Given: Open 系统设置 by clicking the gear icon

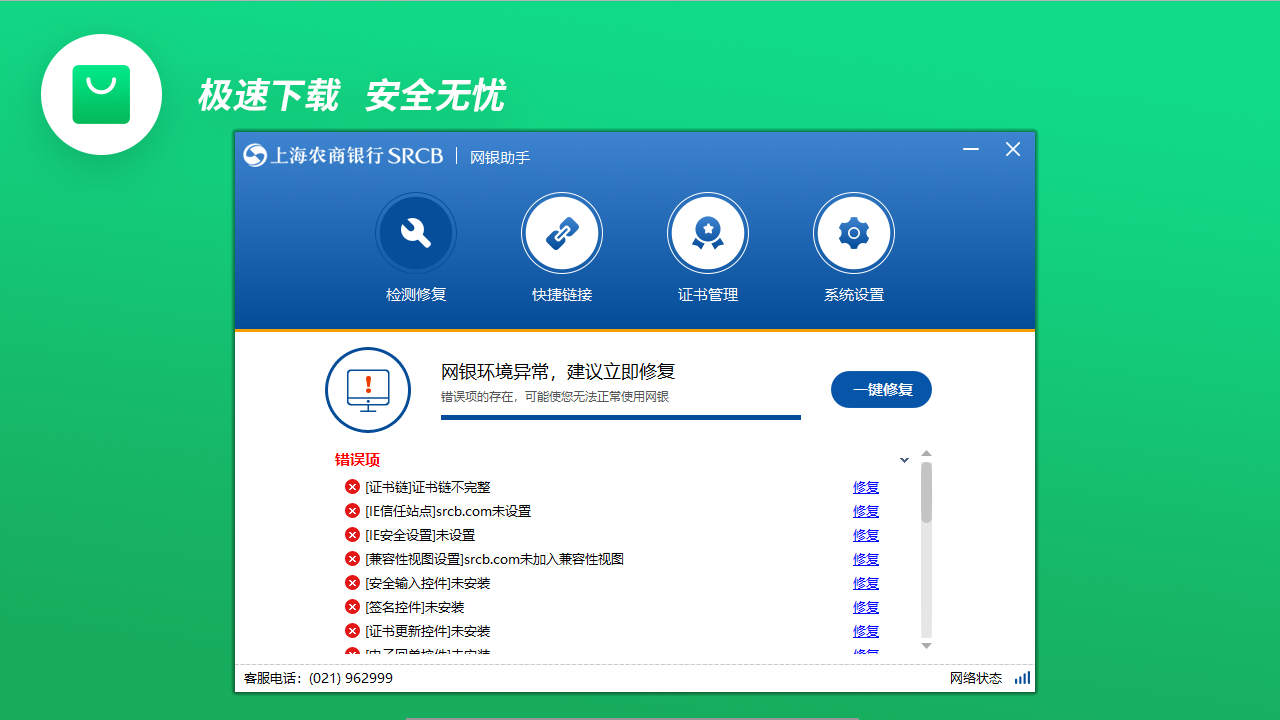Looking at the screenshot, I should coord(854,232).
